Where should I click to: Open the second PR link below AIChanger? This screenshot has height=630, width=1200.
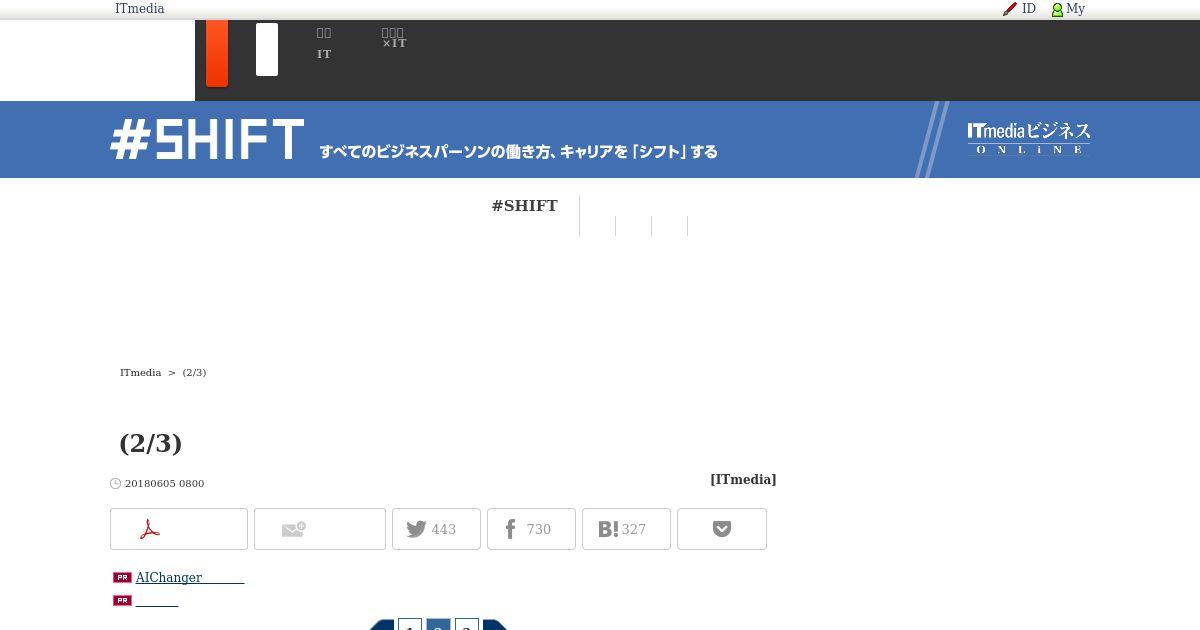coord(157,601)
